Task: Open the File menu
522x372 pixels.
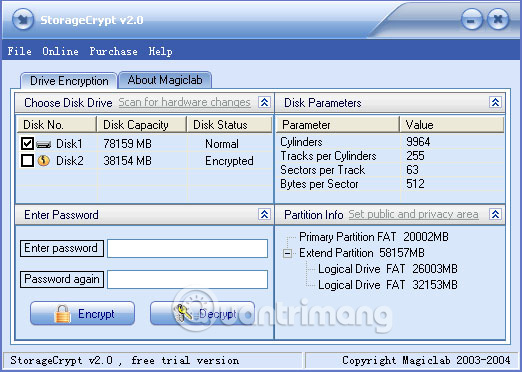Action: coord(19,51)
